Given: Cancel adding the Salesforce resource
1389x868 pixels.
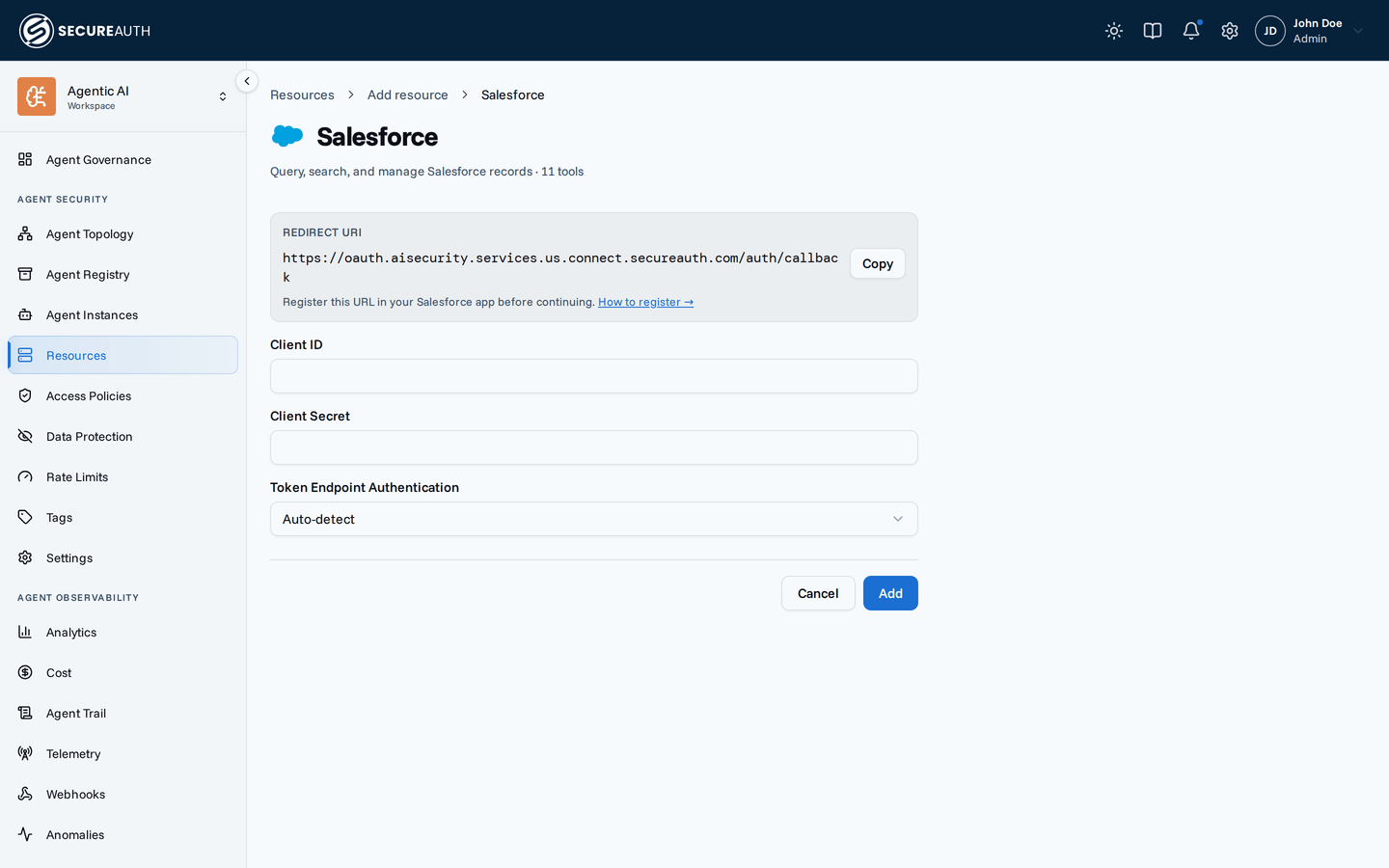Looking at the screenshot, I should point(818,593).
